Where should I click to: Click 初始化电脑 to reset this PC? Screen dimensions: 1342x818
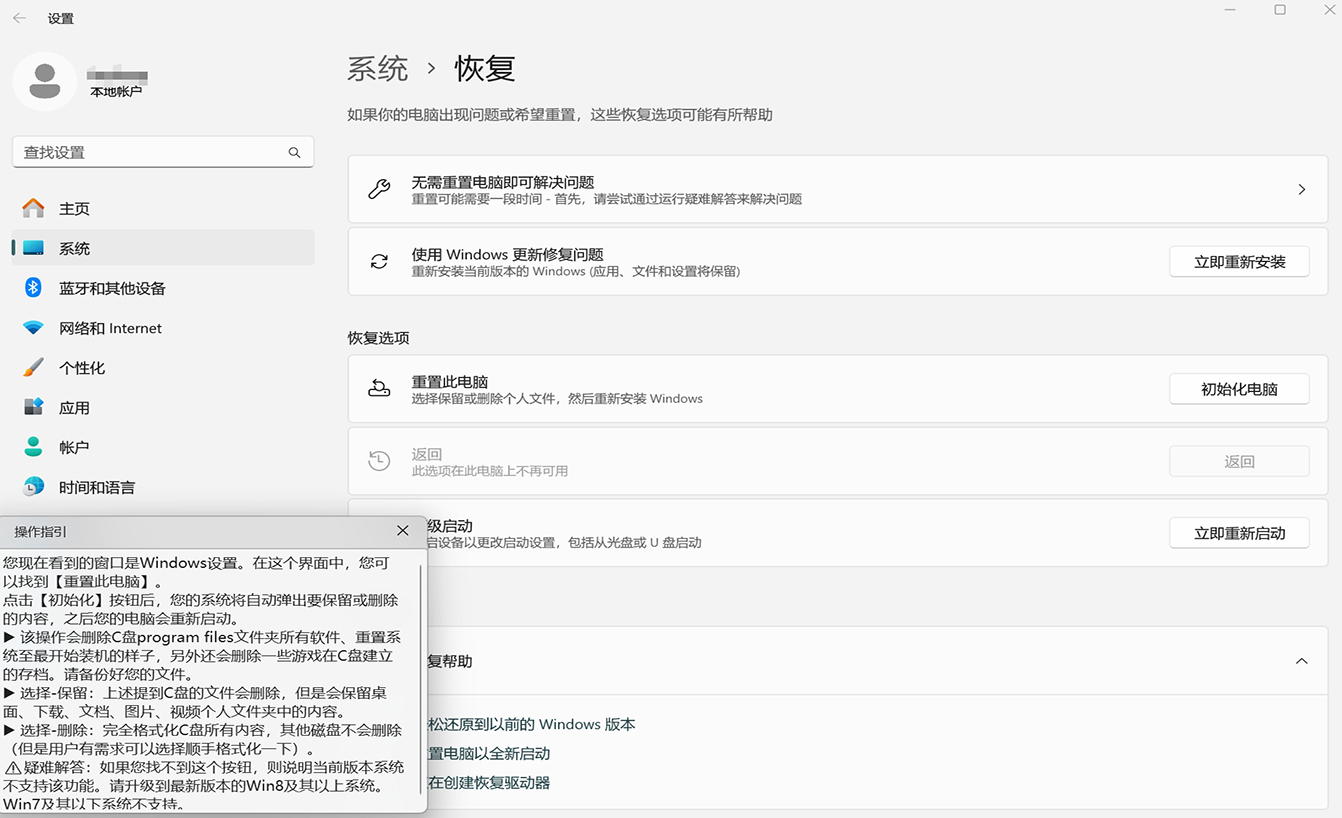1239,389
